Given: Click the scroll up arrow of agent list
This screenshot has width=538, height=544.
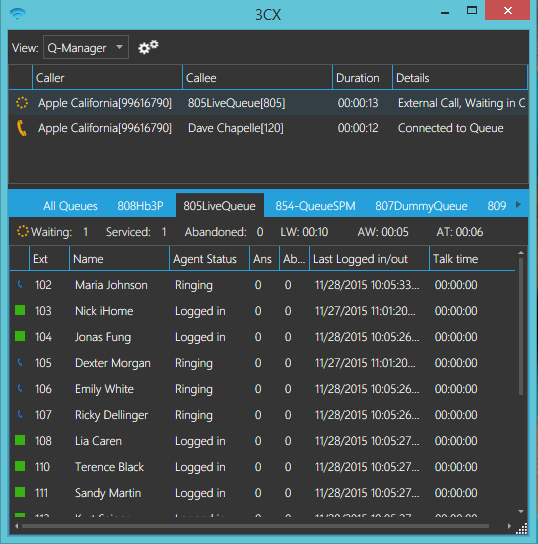Looking at the screenshot, I should click(x=521, y=253).
